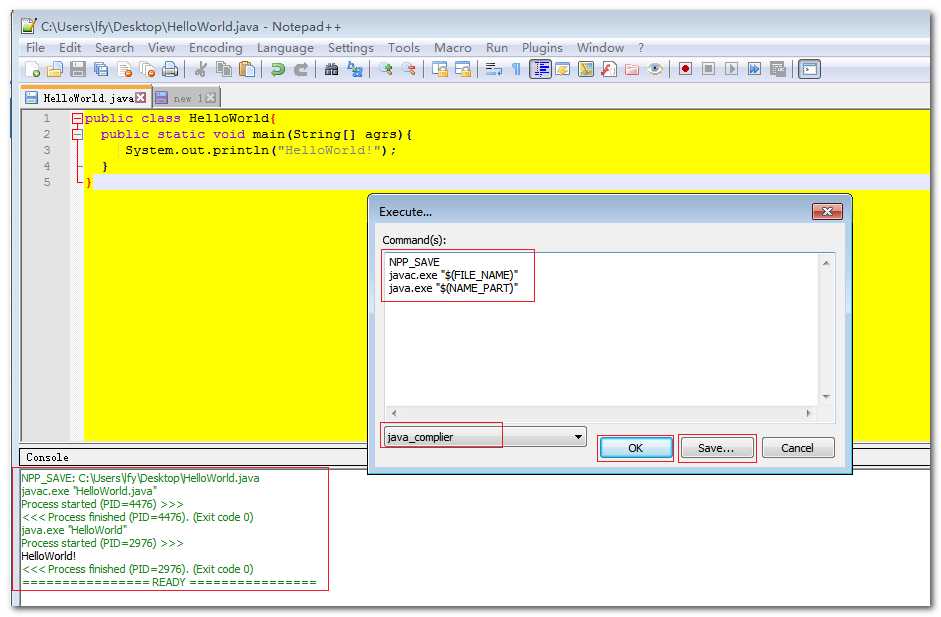
Task: Click the Stop recording macro icon
Action: (x=708, y=70)
